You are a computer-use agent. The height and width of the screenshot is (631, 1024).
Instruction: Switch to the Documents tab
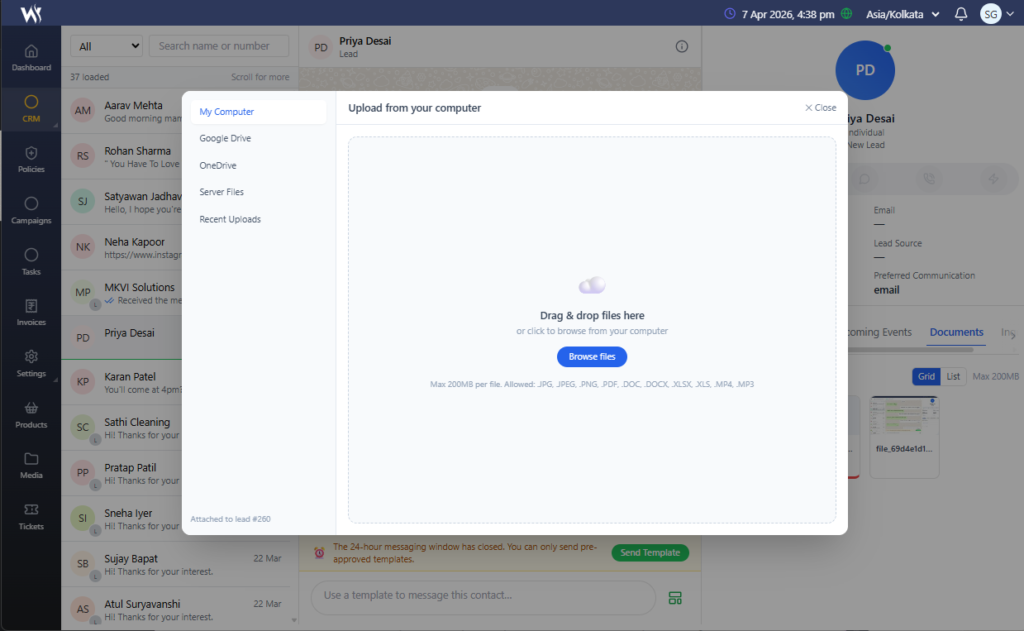(956, 332)
